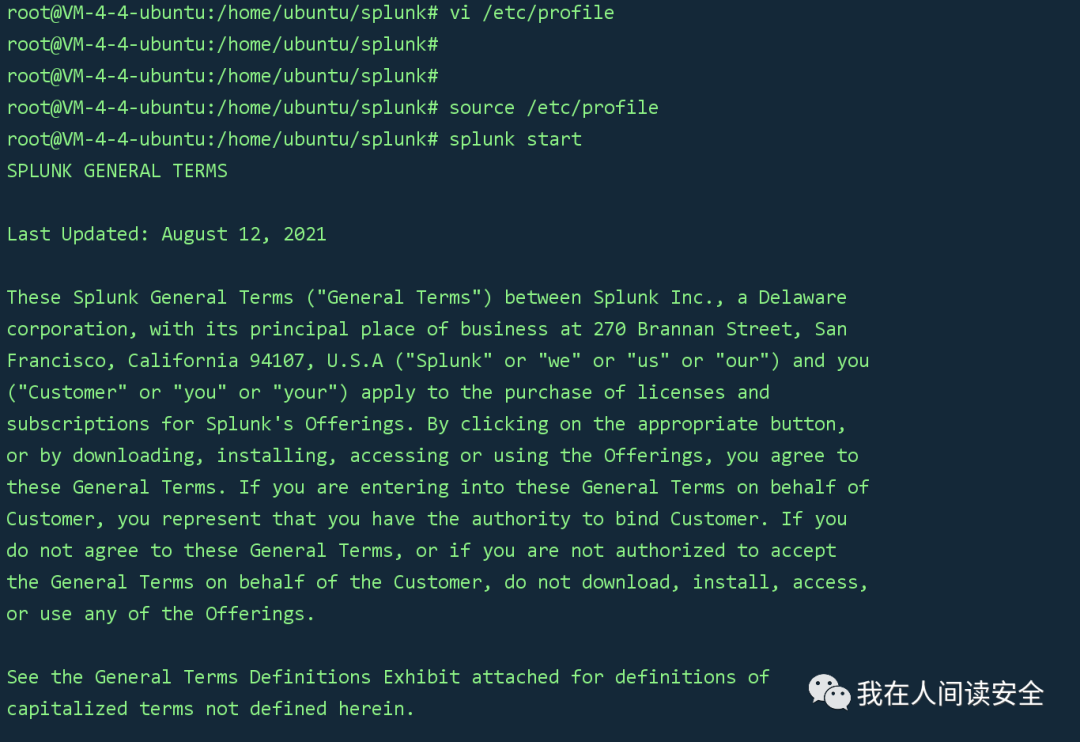Click the 'splunk start' command text
1080x742 pixels.
(515, 139)
